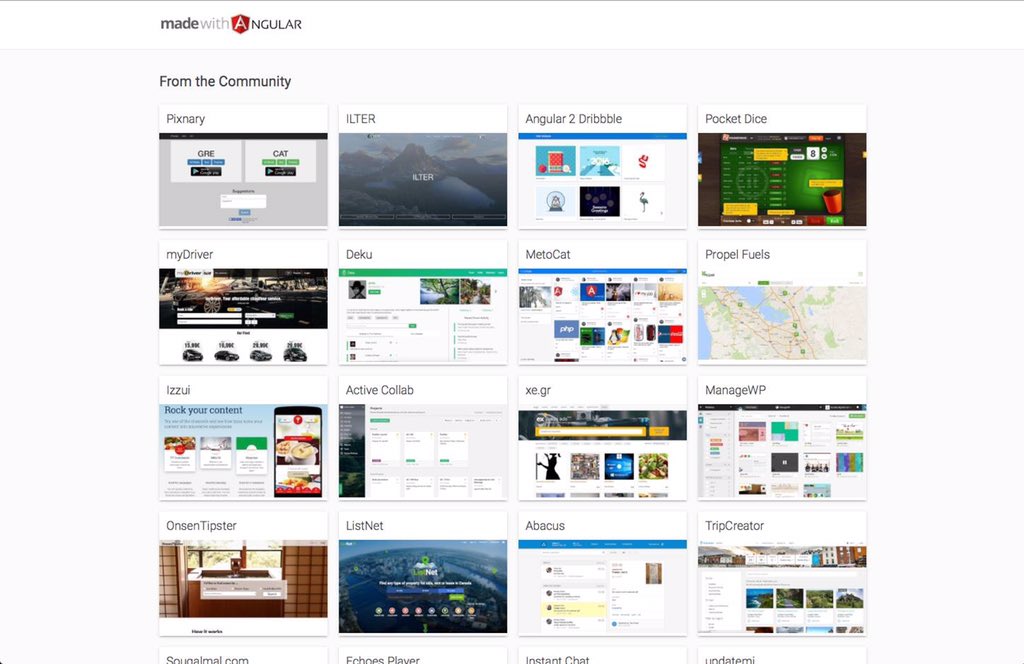The image size is (1024, 664).
Task: Click the Sougalmal.com card title
Action: (x=207, y=659)
